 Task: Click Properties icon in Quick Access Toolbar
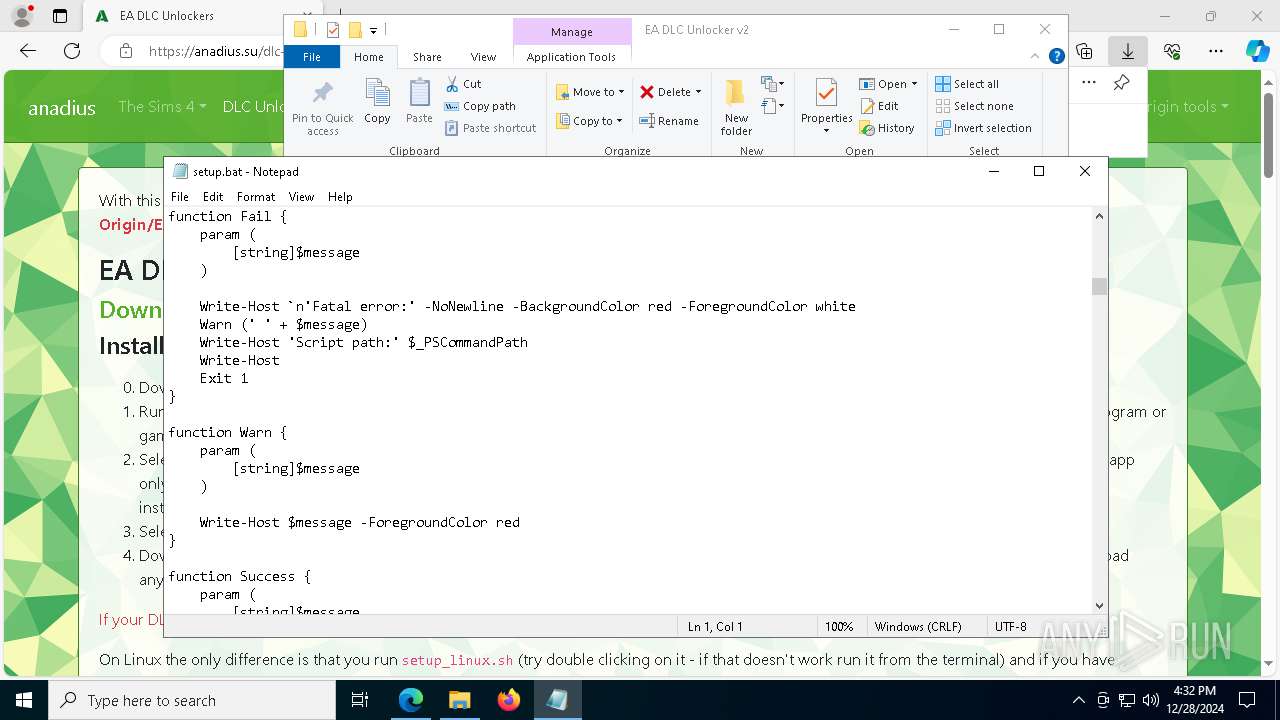[333, 30]
